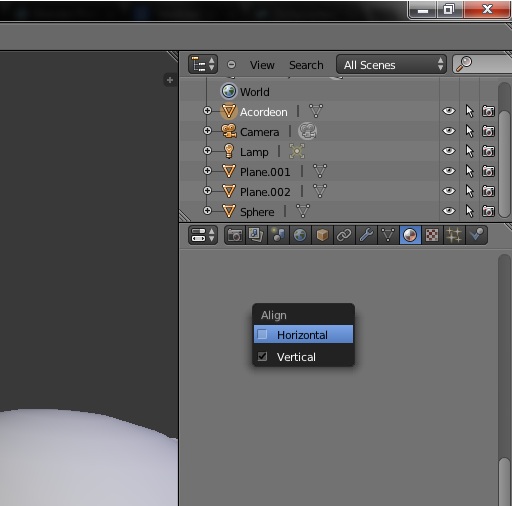
Task: Open the outliner View menu
Action: [x=262, y=65]
